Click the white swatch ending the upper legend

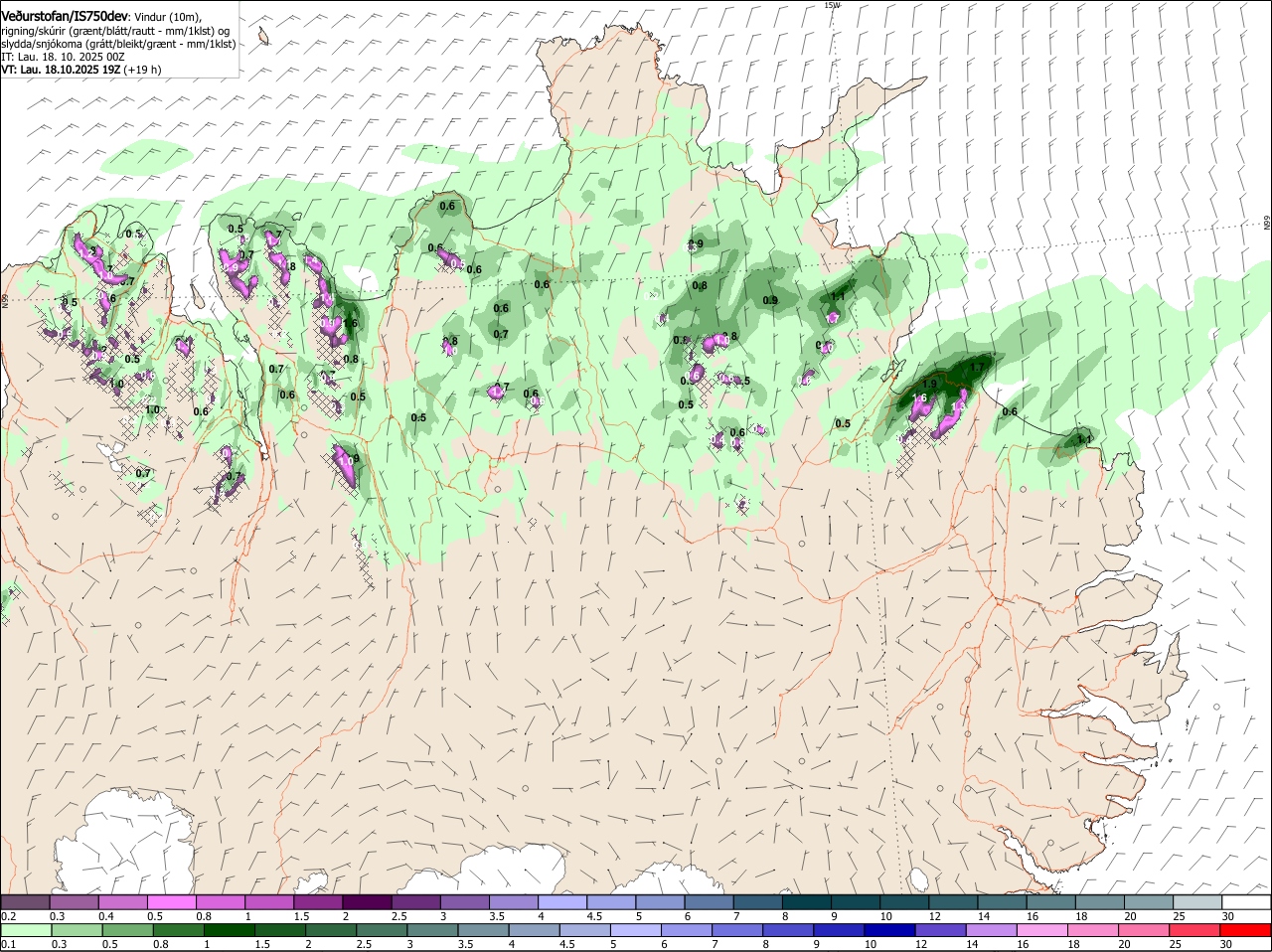click(1246, 902)
